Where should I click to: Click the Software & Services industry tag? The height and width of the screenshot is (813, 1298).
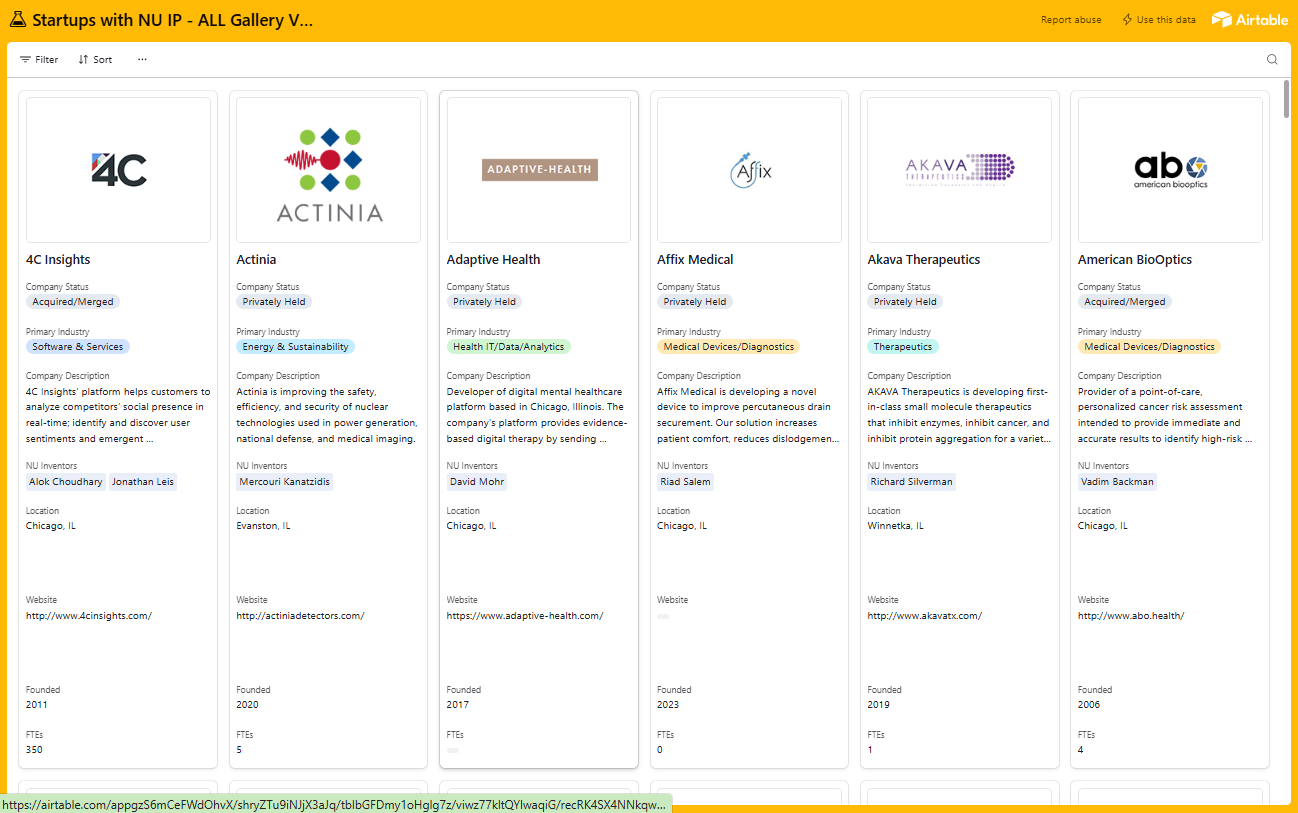78,347
